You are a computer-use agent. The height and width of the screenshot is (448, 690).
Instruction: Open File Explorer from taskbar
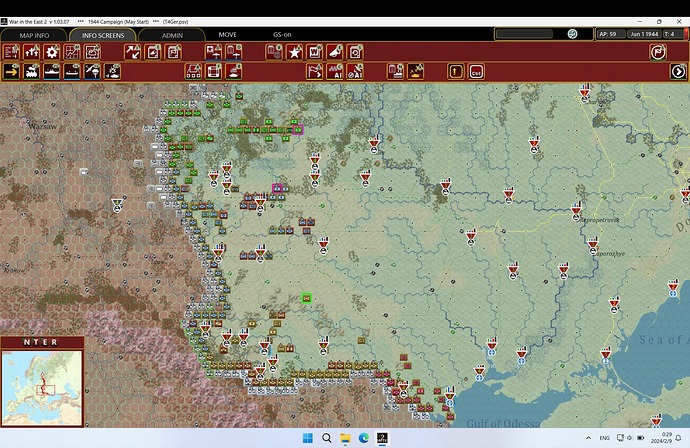tap(345, 438)
